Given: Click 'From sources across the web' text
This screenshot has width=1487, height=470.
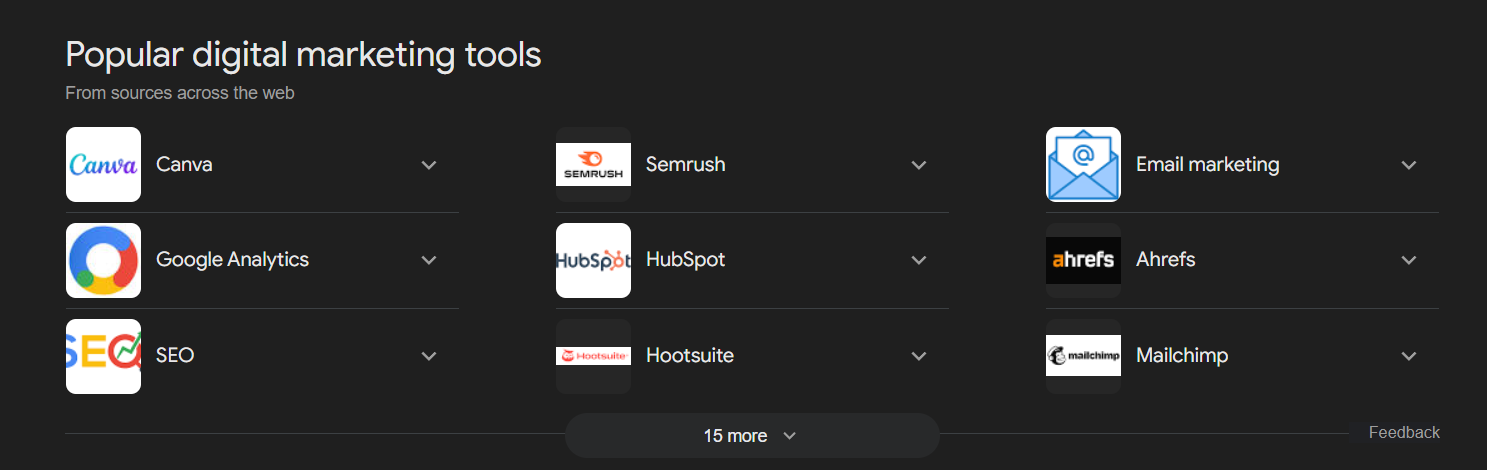Looking at the screenshot, I should [x=180, y=93].
